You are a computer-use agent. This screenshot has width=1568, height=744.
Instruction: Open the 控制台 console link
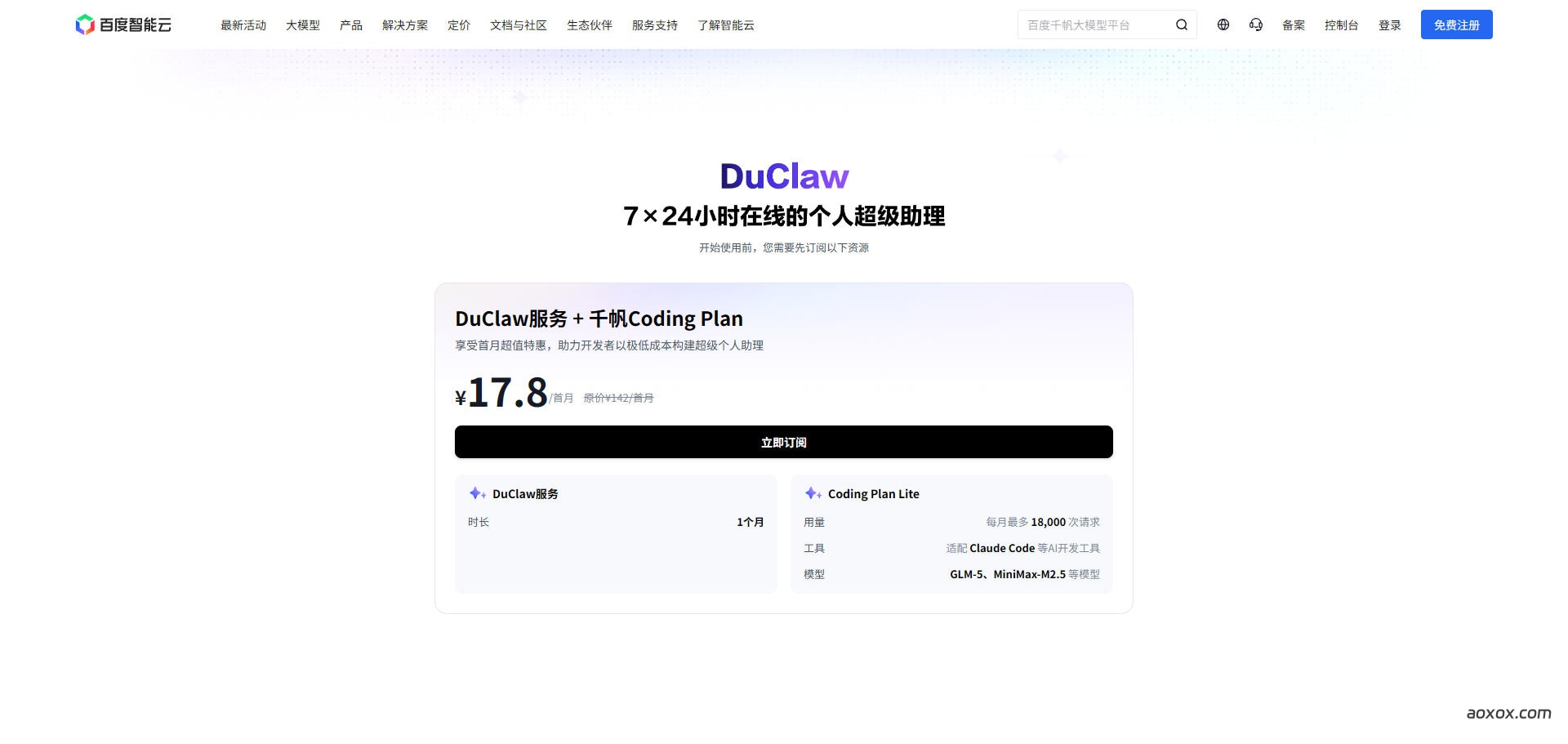pos(1341,25)
